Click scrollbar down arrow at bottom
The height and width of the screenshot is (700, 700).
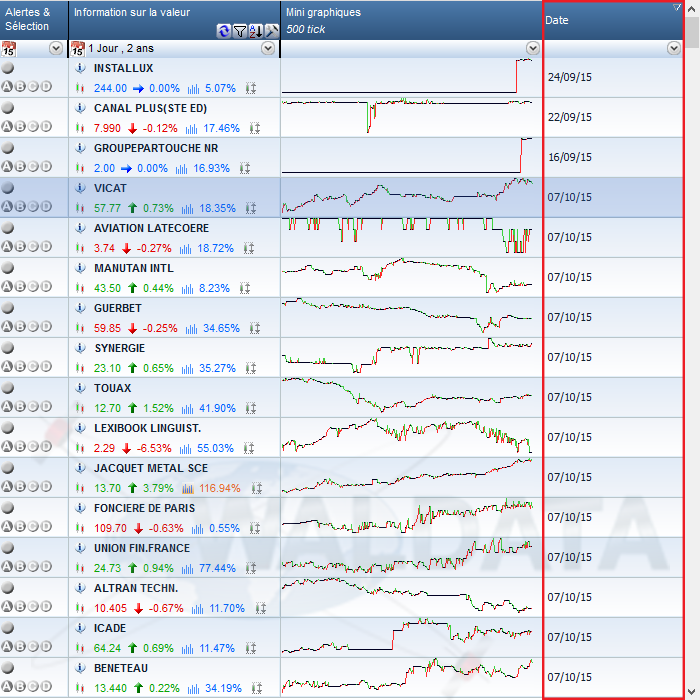692,692
